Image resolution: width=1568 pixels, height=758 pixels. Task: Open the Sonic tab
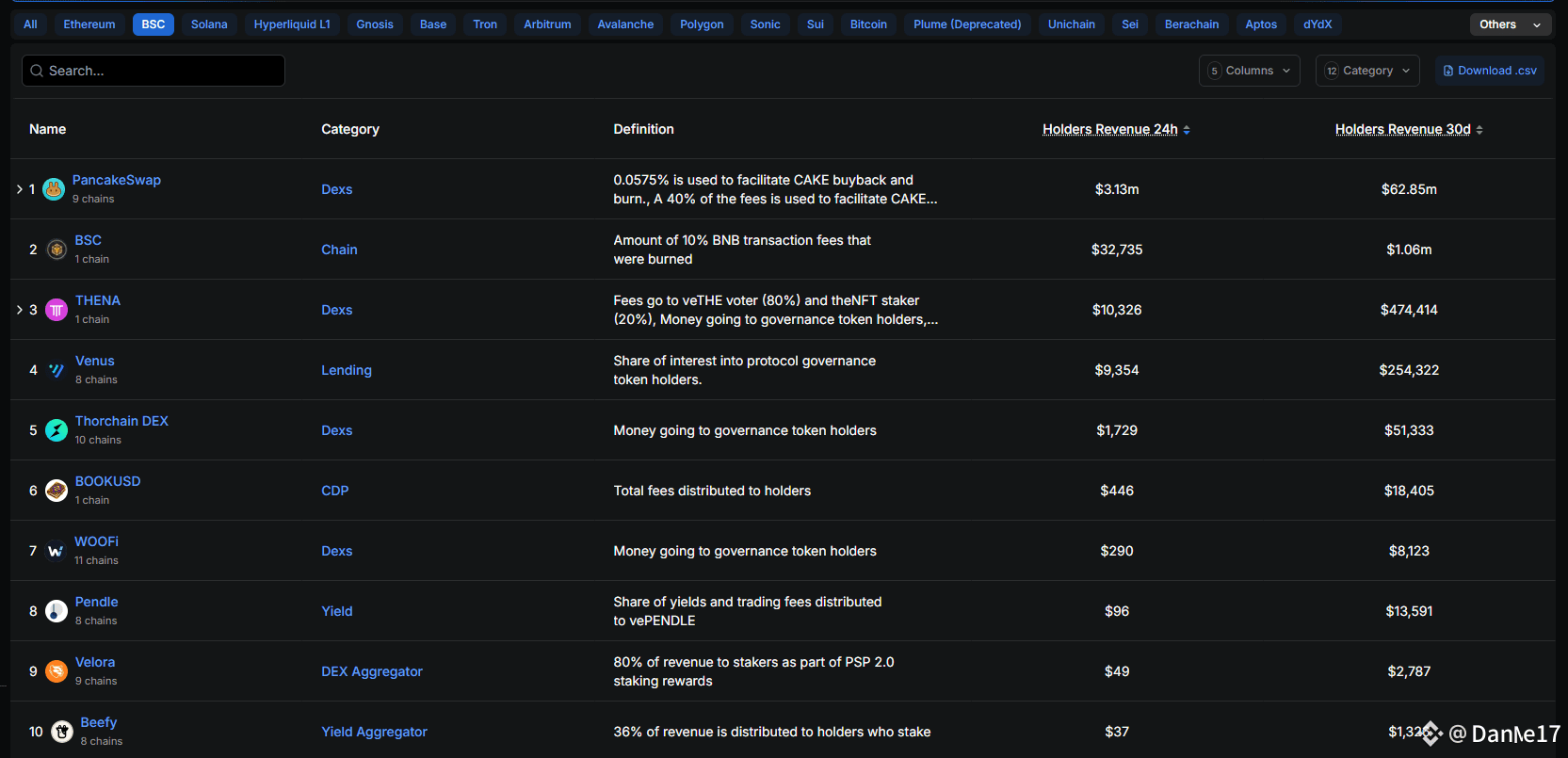(x=766, y=24)
